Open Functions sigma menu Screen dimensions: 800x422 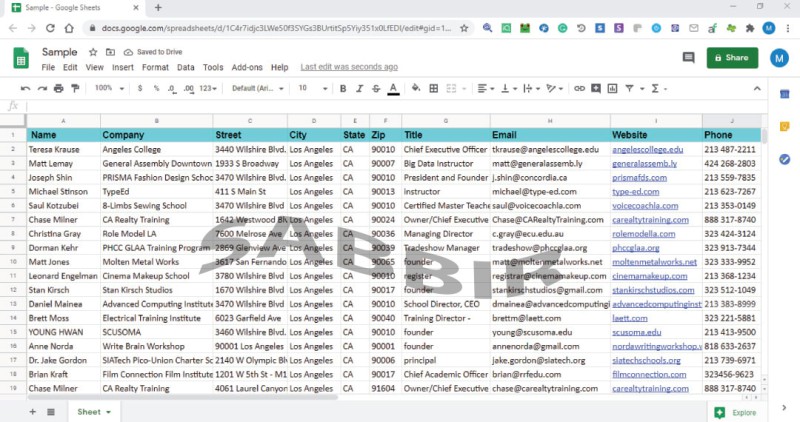[x=658, y=89]
